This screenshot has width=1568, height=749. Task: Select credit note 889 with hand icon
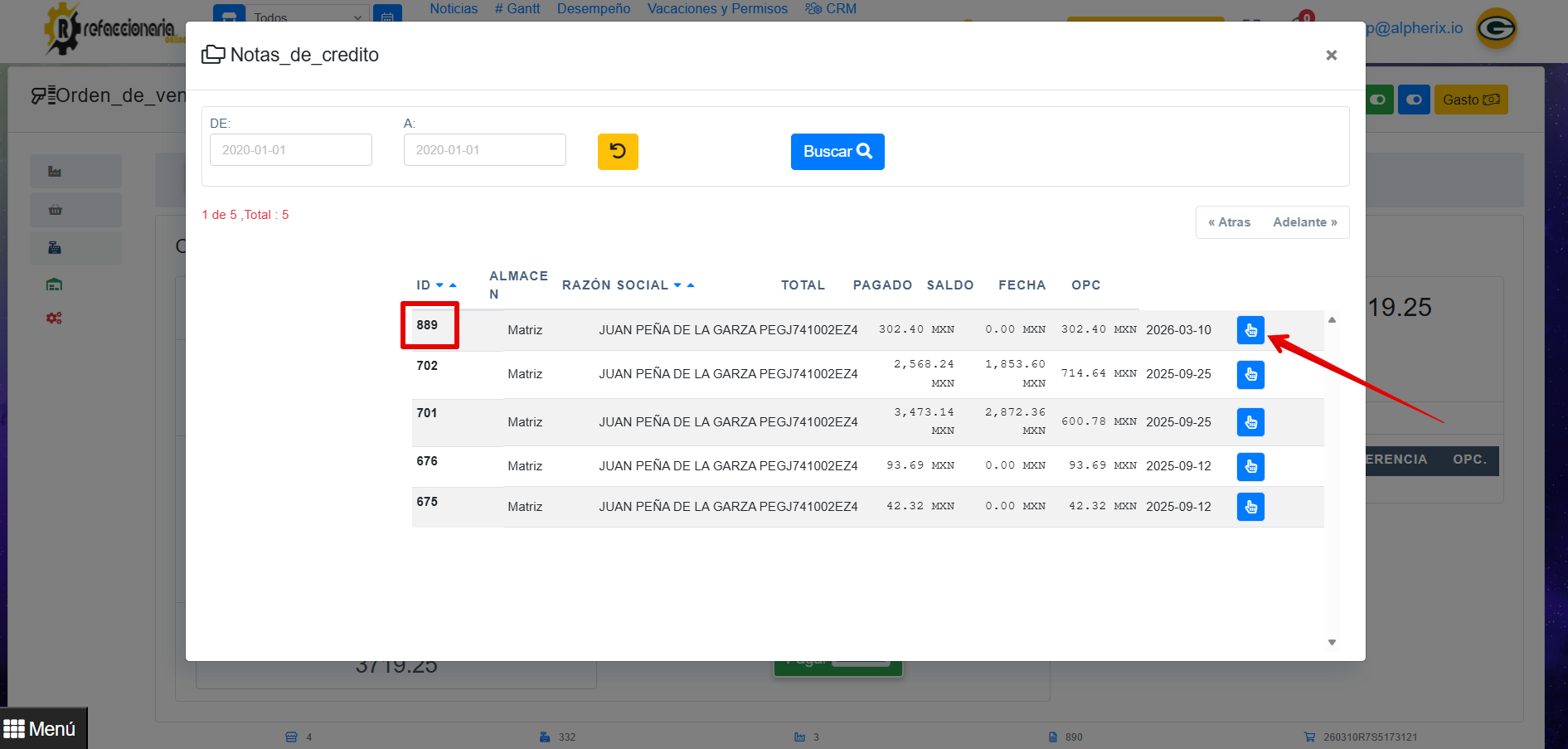1250,330
